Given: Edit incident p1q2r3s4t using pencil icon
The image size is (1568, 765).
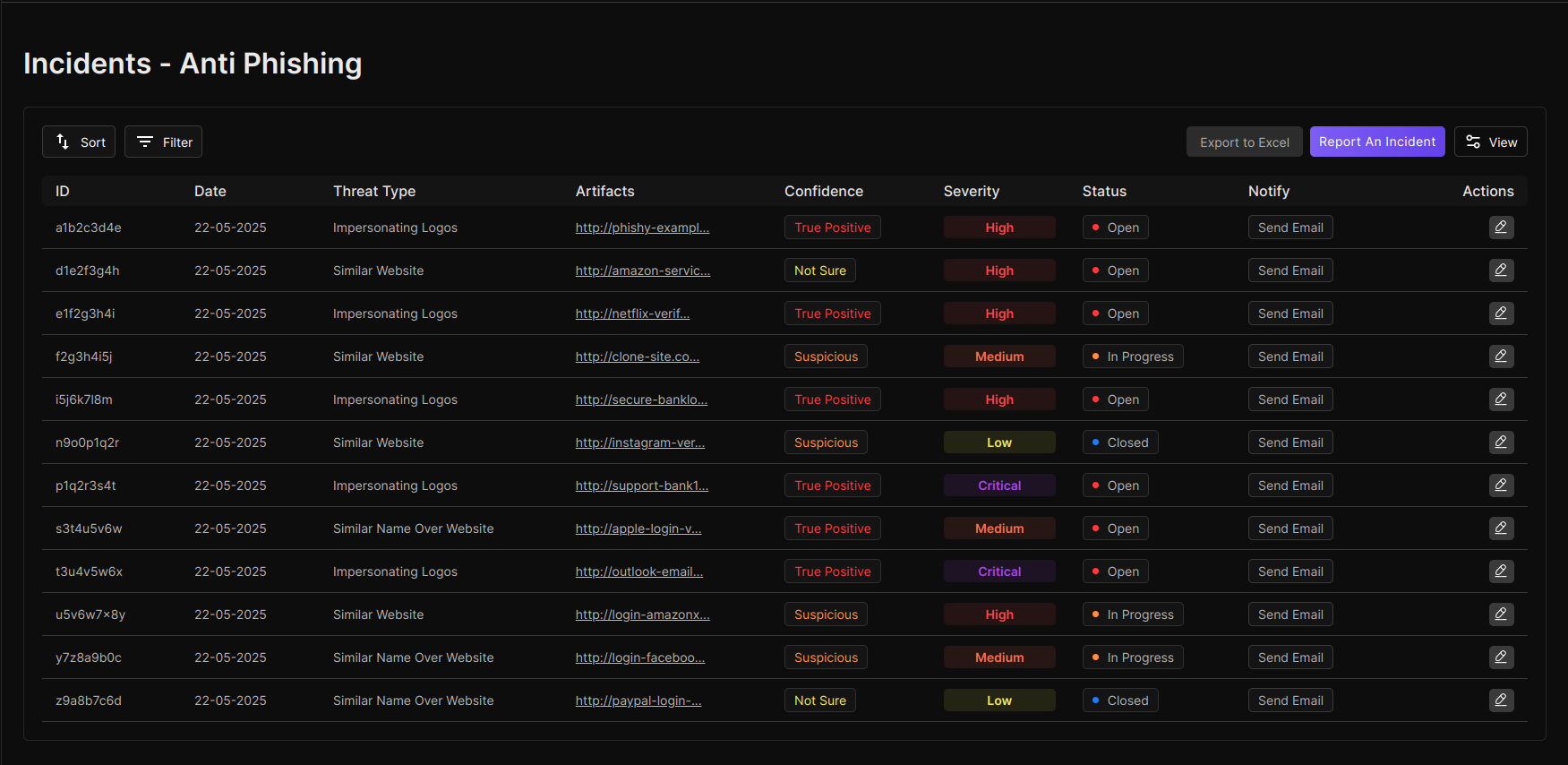Looking at the screenshot, I should click(x=1501, y=486).
